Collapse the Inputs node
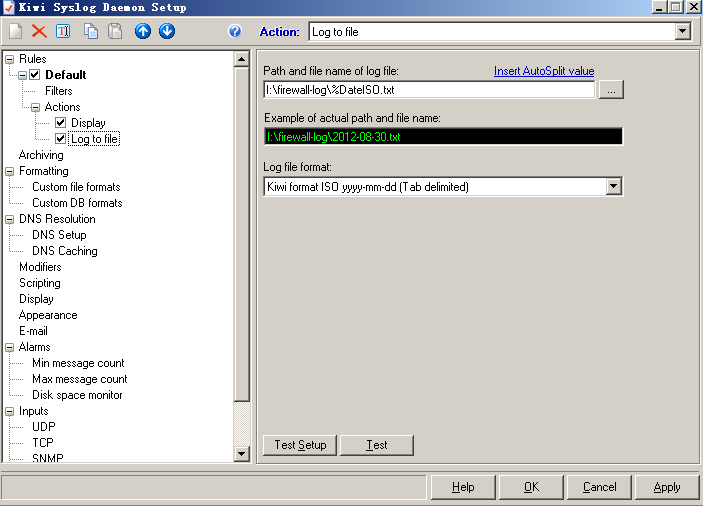The image size is (703, 506). (9, 411)
